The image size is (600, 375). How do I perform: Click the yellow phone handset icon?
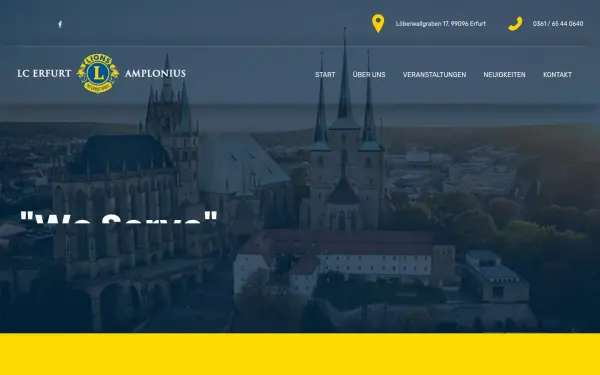pos(515,24)
